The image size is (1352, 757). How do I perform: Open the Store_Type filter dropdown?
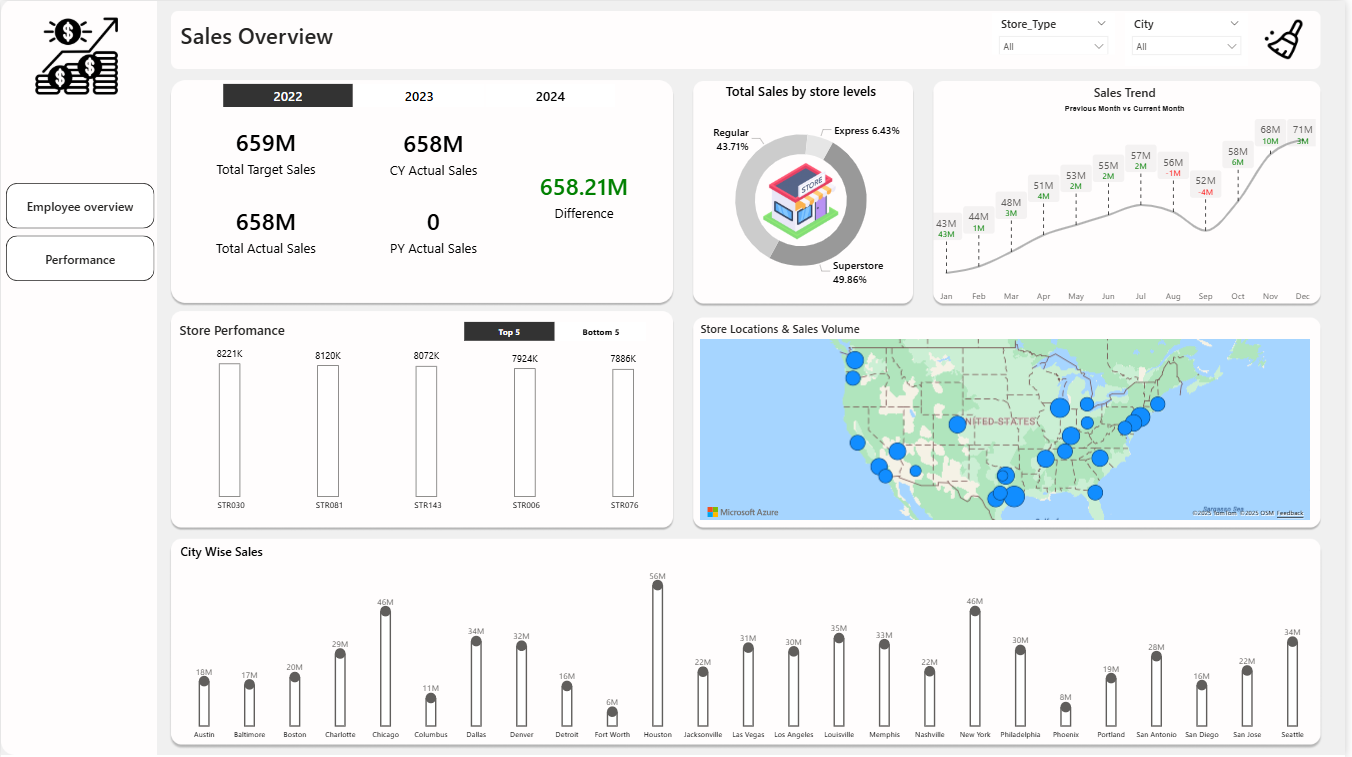1053,46
